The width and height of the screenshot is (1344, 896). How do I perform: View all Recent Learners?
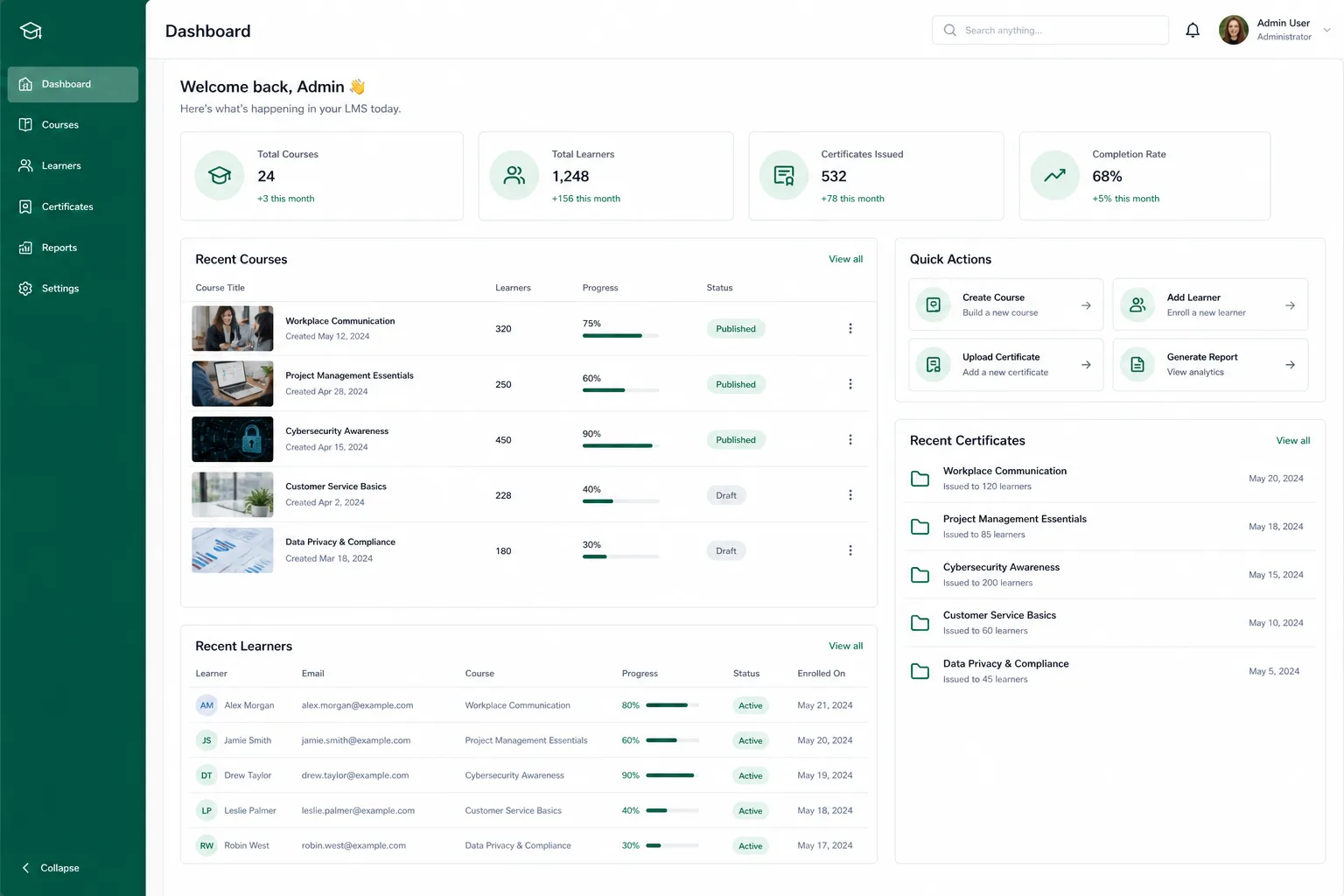coord(845,646)
